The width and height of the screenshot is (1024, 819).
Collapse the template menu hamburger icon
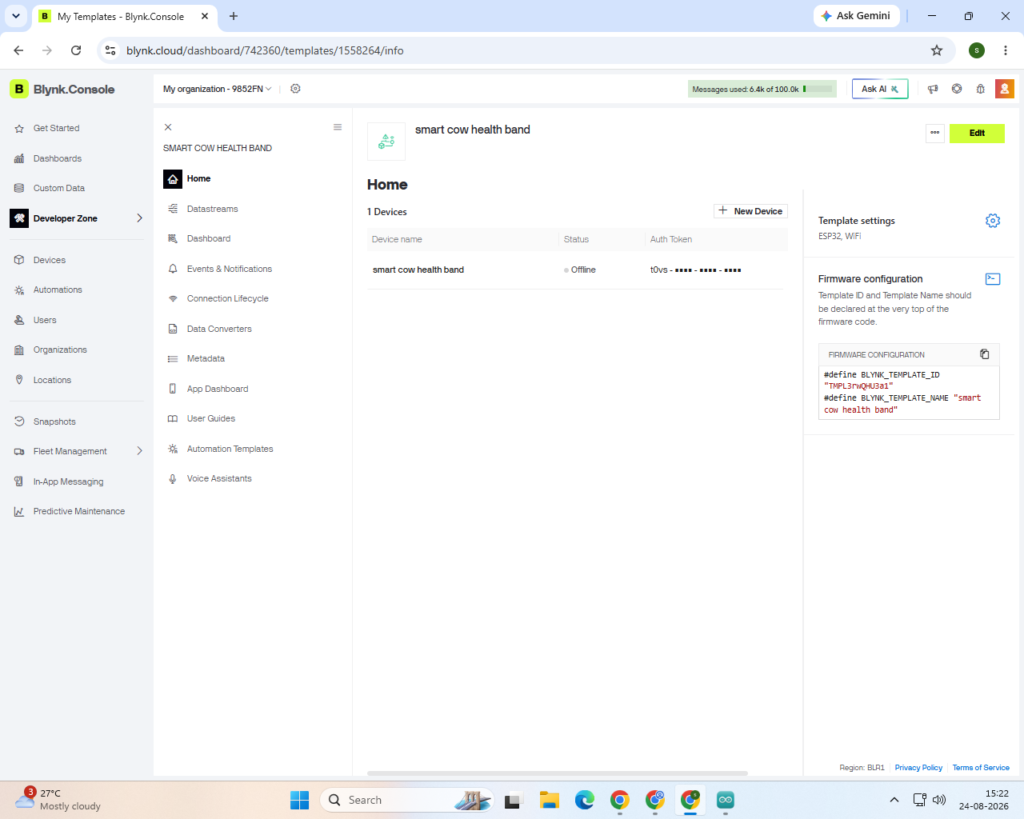[338, 127]
